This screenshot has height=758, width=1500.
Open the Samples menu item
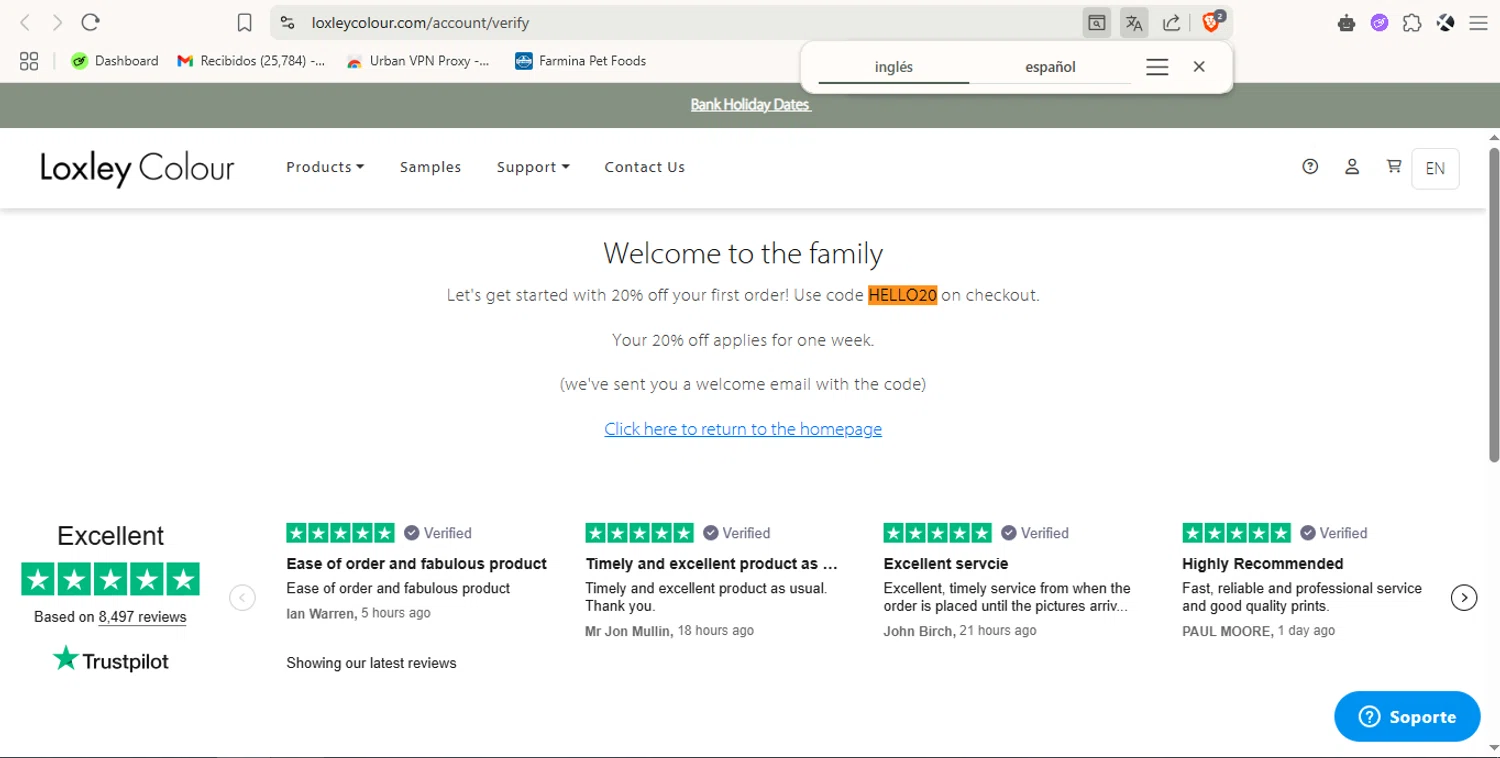(430, 167)
